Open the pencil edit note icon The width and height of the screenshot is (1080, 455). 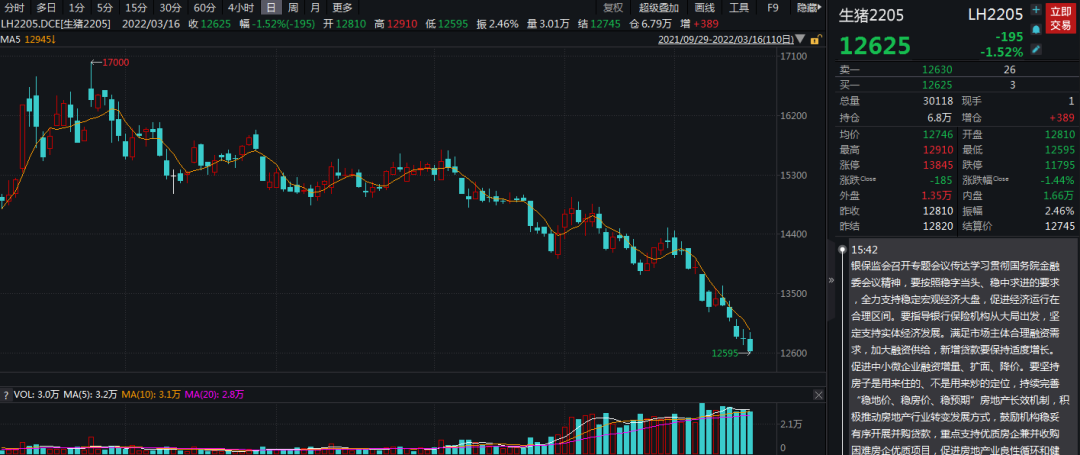[x=1035, y=50]
